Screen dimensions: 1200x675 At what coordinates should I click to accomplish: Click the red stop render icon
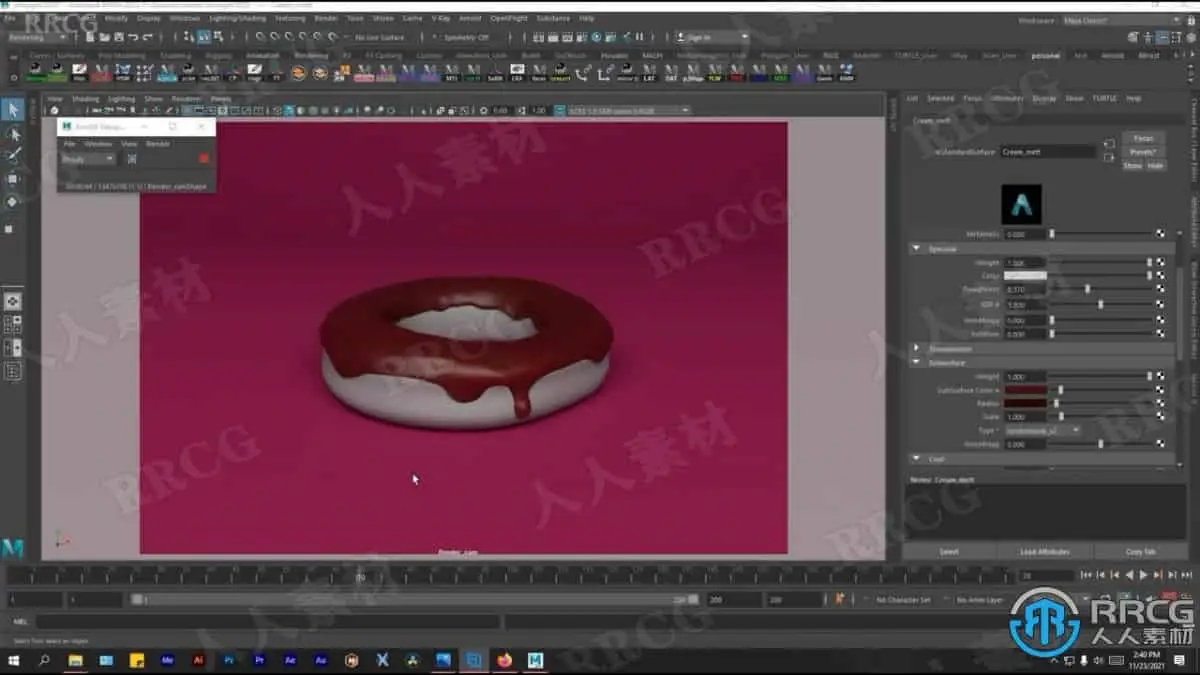pos(204,159)
